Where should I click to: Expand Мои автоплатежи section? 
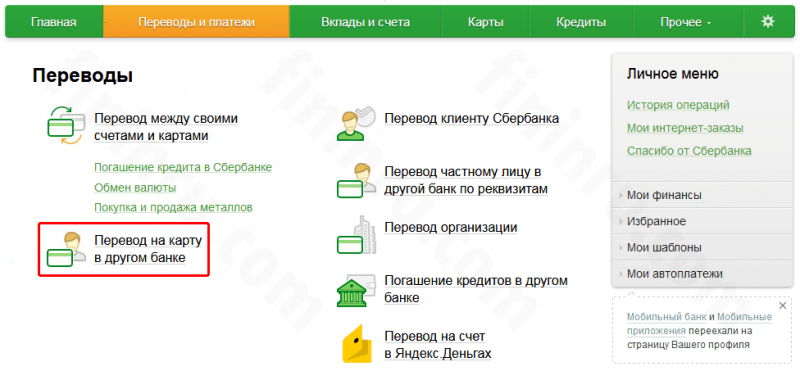coord(701,273)
